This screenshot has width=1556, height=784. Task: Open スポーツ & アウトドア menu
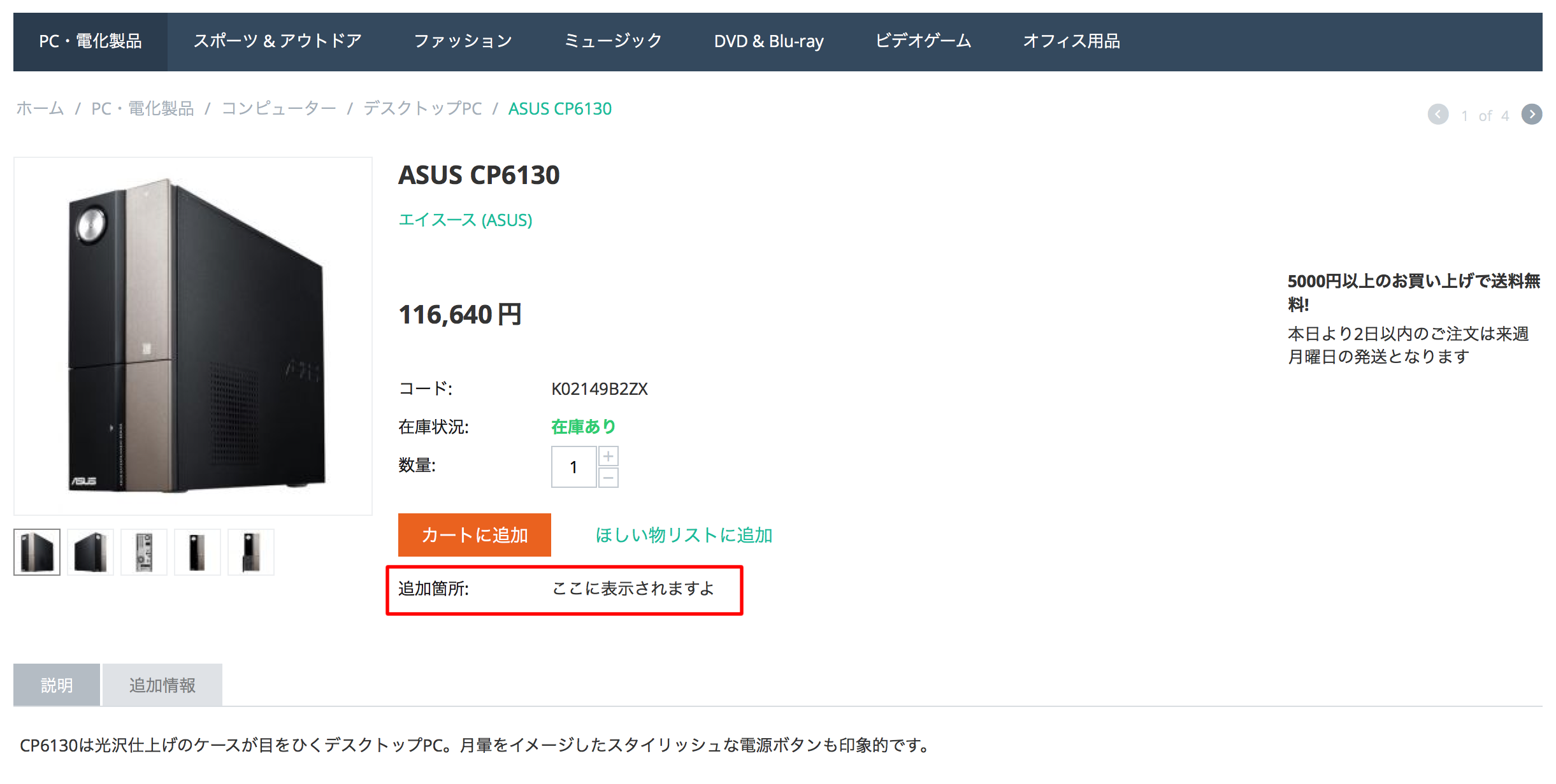[x=278, y=41]
